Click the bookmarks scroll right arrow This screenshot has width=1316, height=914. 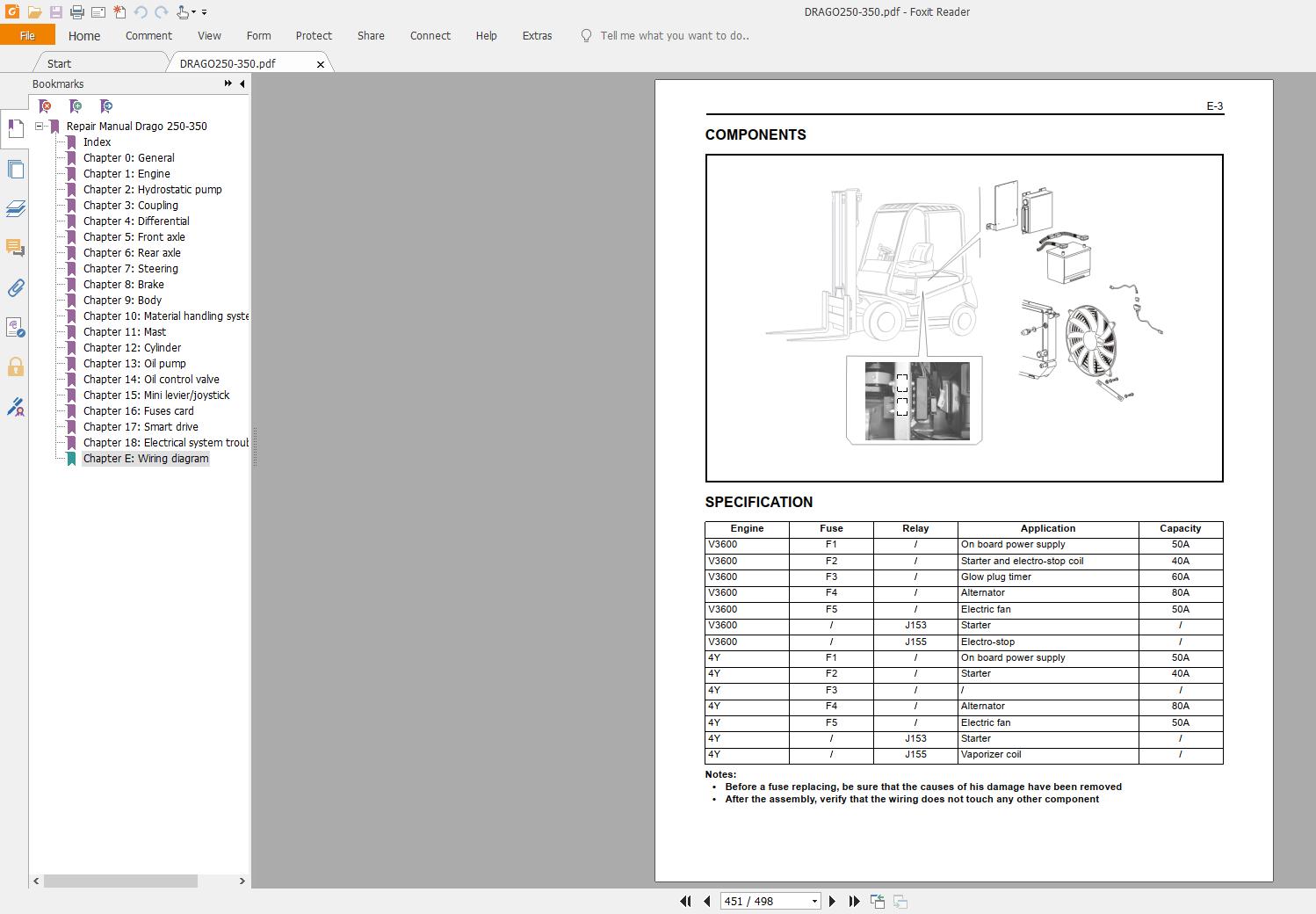pyautogui.click(x=242, y=881)
